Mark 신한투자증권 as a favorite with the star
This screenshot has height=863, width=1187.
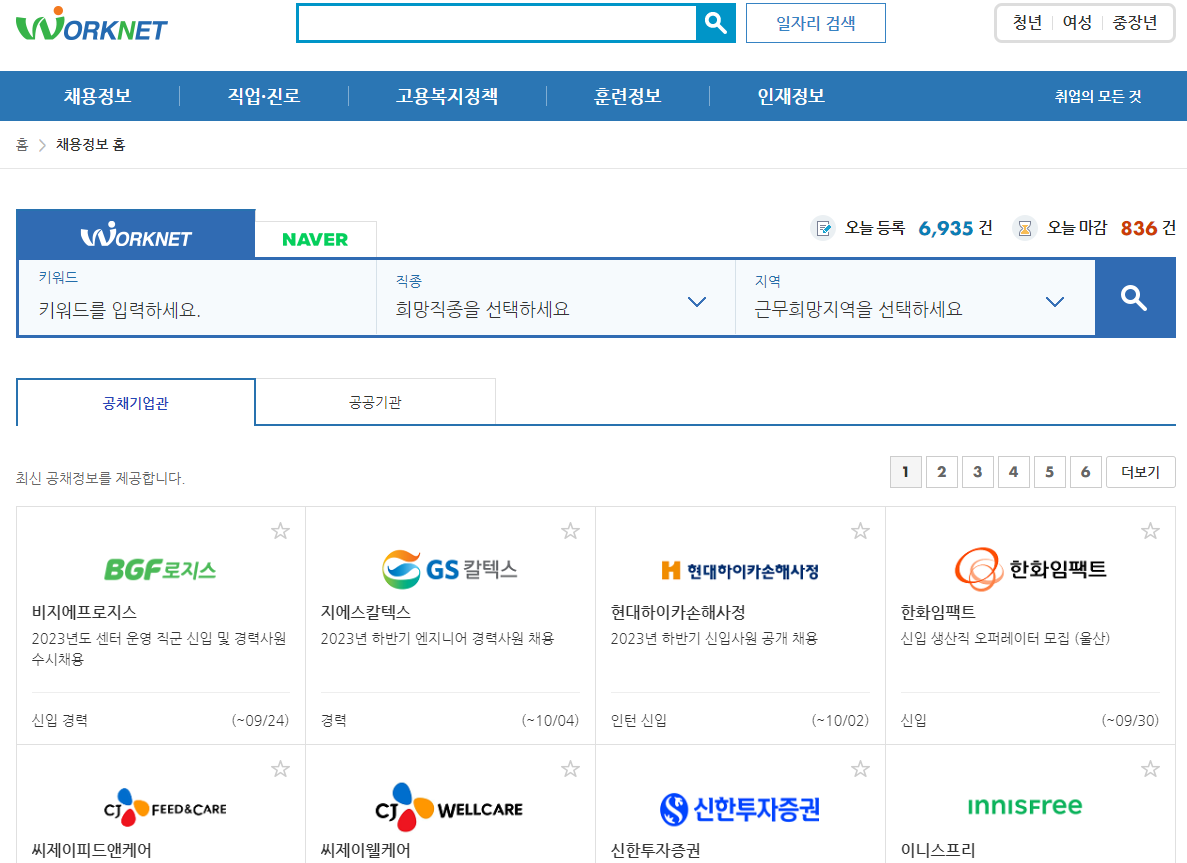860,769
